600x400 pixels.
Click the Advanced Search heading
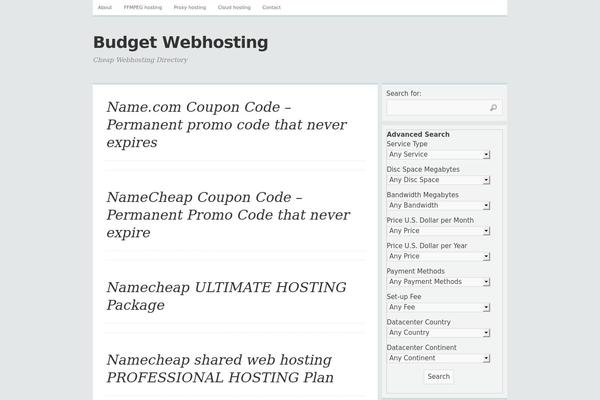tap(418, 134)
